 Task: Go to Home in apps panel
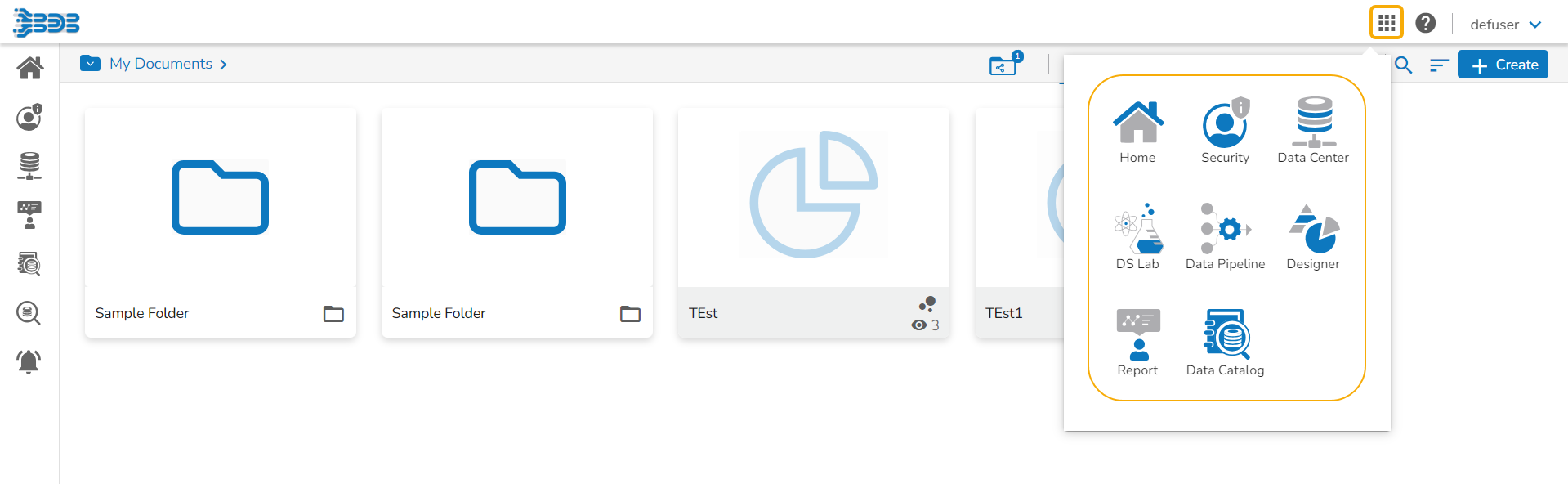point(1137,131)
